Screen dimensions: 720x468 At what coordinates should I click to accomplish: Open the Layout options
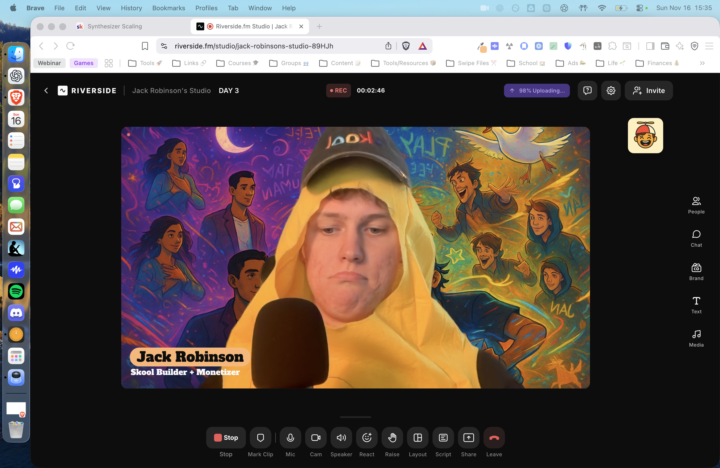(418, 437)
